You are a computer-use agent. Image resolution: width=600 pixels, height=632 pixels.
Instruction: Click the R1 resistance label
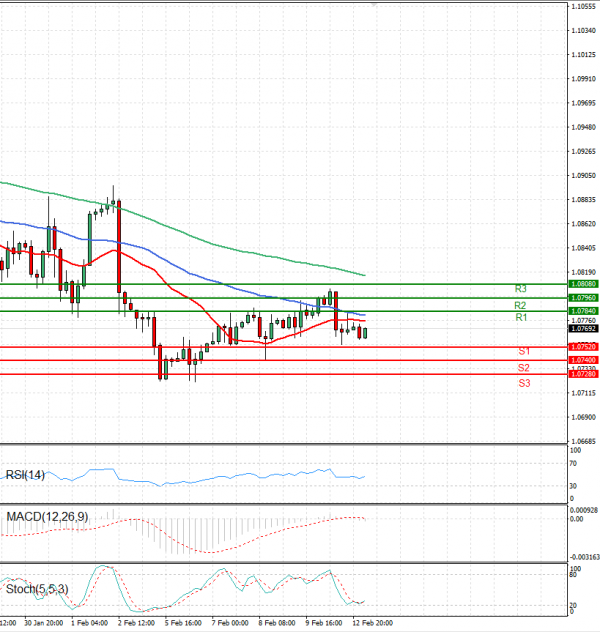point(521,317)
